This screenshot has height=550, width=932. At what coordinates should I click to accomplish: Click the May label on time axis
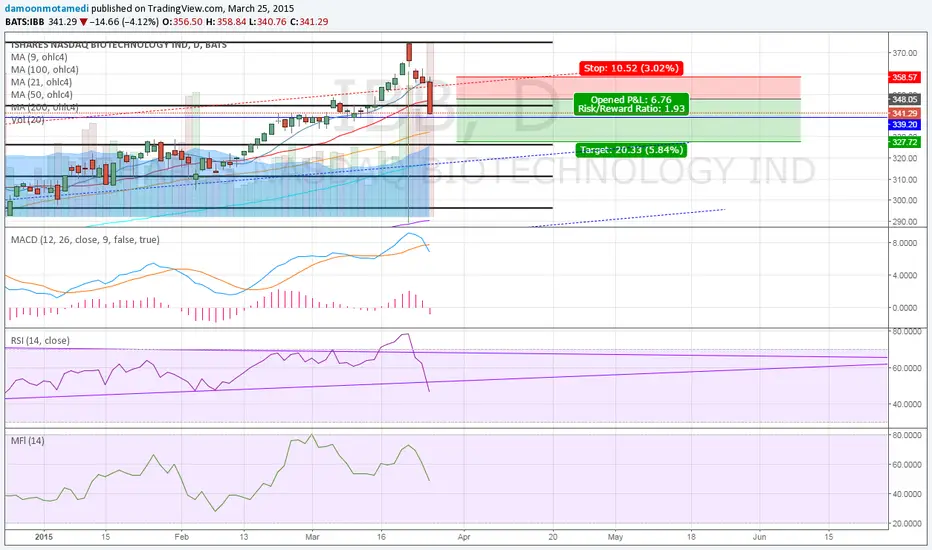tap(615, 537)
